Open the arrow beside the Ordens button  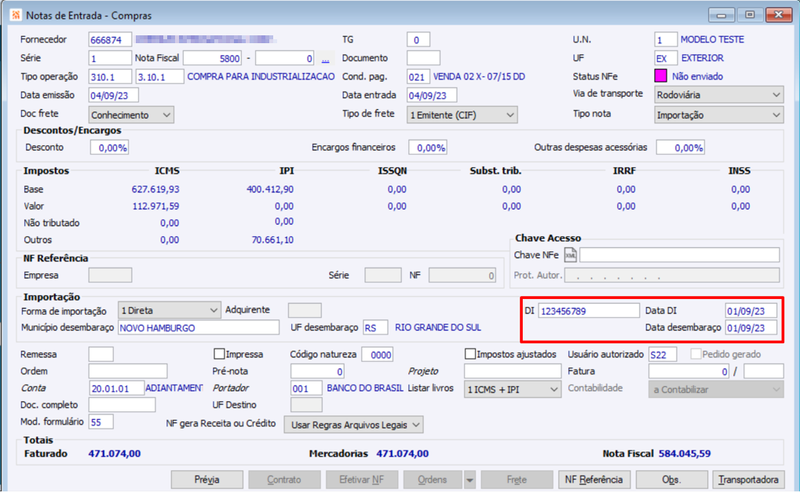pyautogui.click(x=469, y=480)
